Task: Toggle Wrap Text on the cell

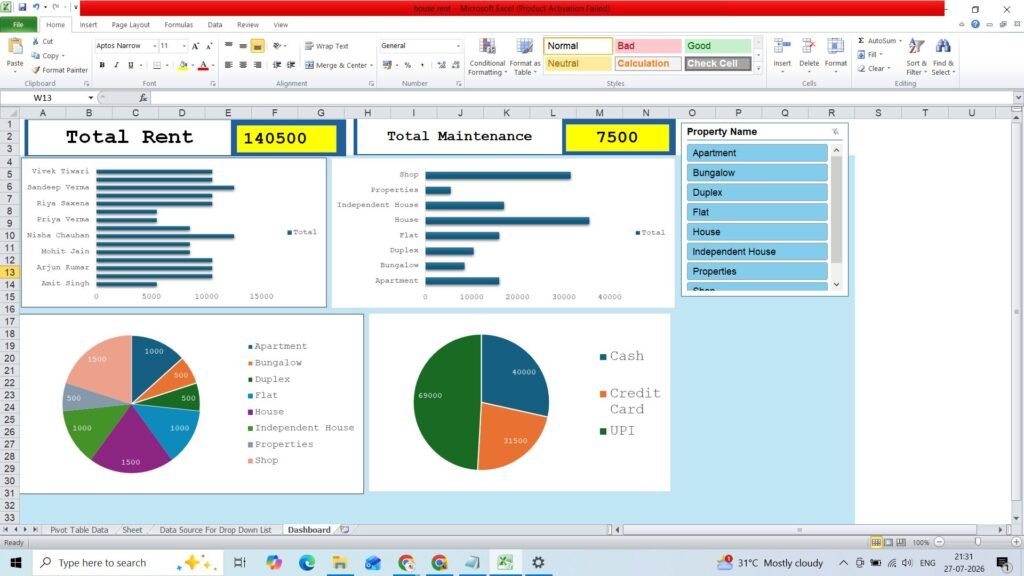Action: [x=327, y=46]
